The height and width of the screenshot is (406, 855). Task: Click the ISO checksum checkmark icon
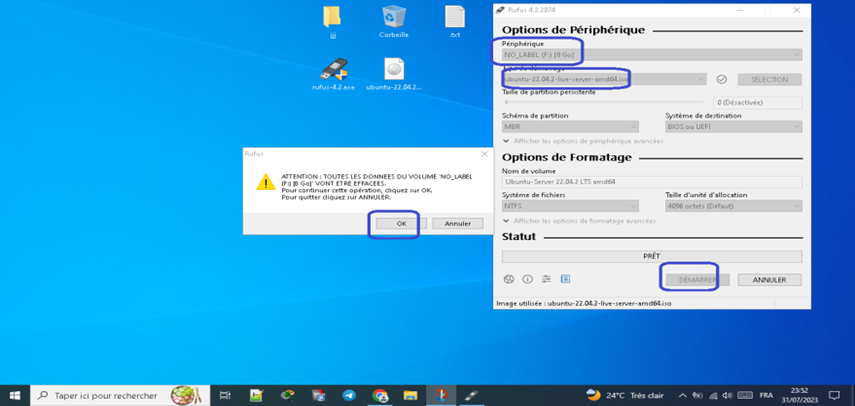click(721, 80)
